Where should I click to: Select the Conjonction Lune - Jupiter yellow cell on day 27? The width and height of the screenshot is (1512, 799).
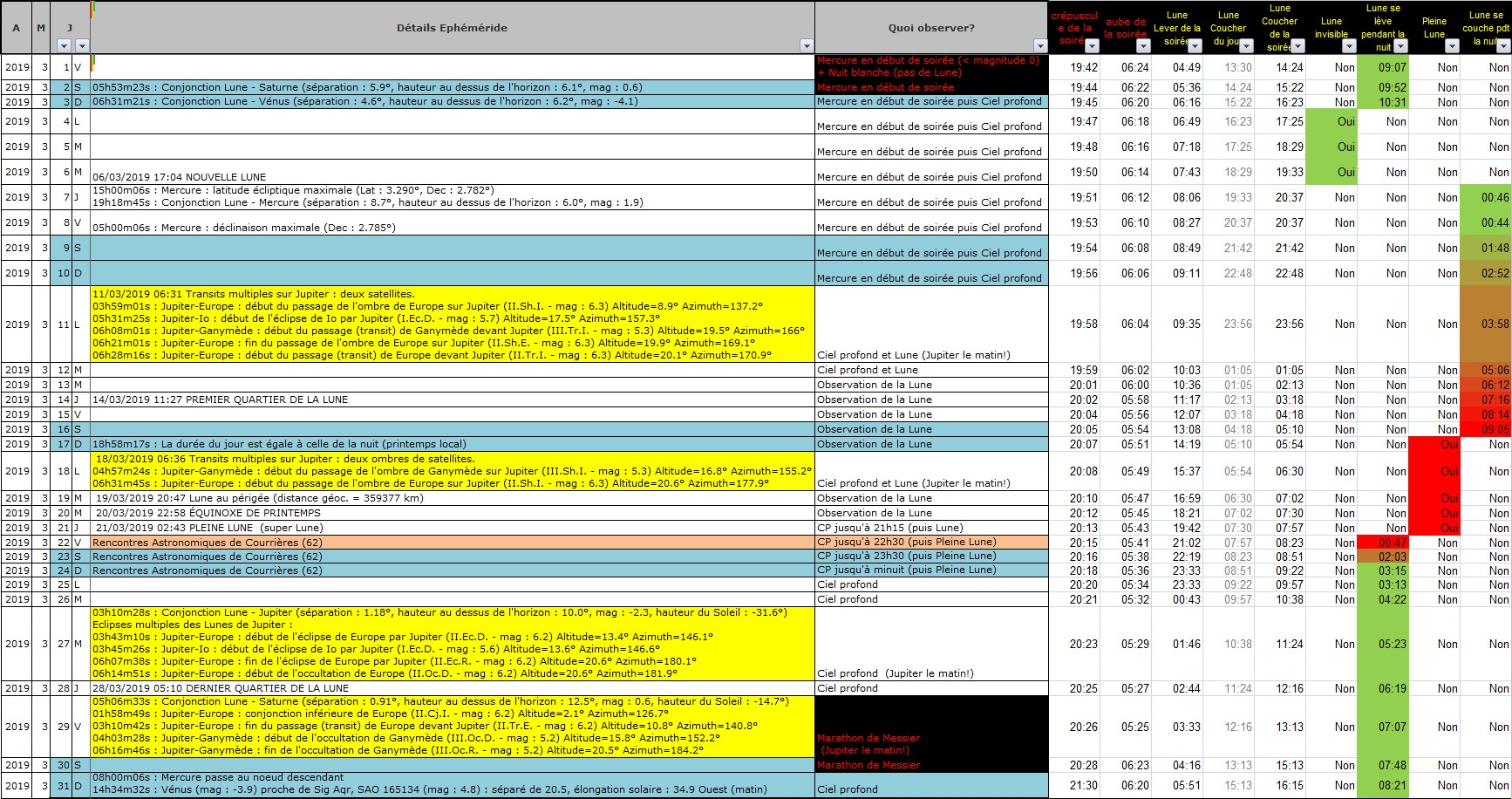tap(453, 644)
